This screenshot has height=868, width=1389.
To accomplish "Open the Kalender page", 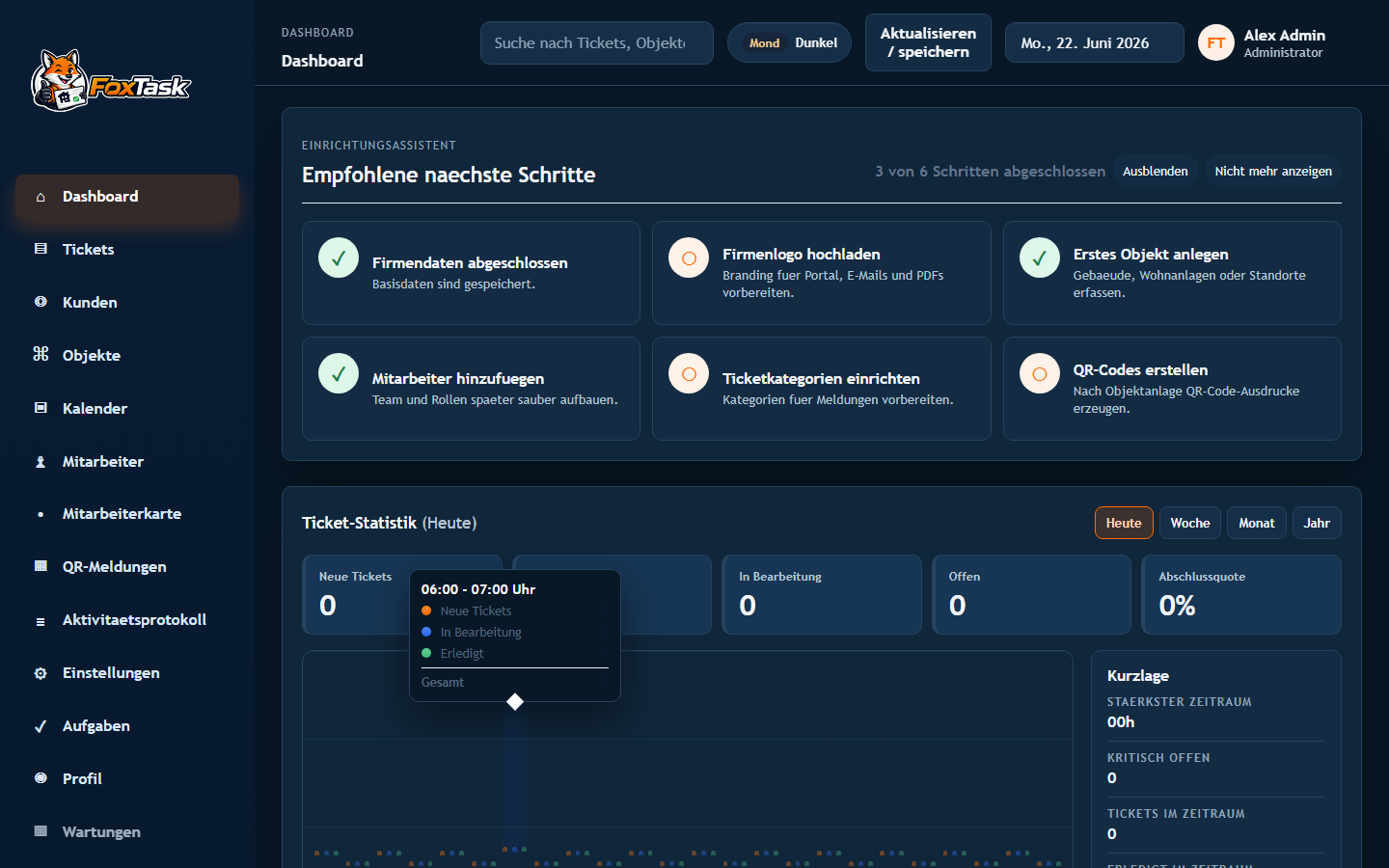I will (x=127, y=409).
